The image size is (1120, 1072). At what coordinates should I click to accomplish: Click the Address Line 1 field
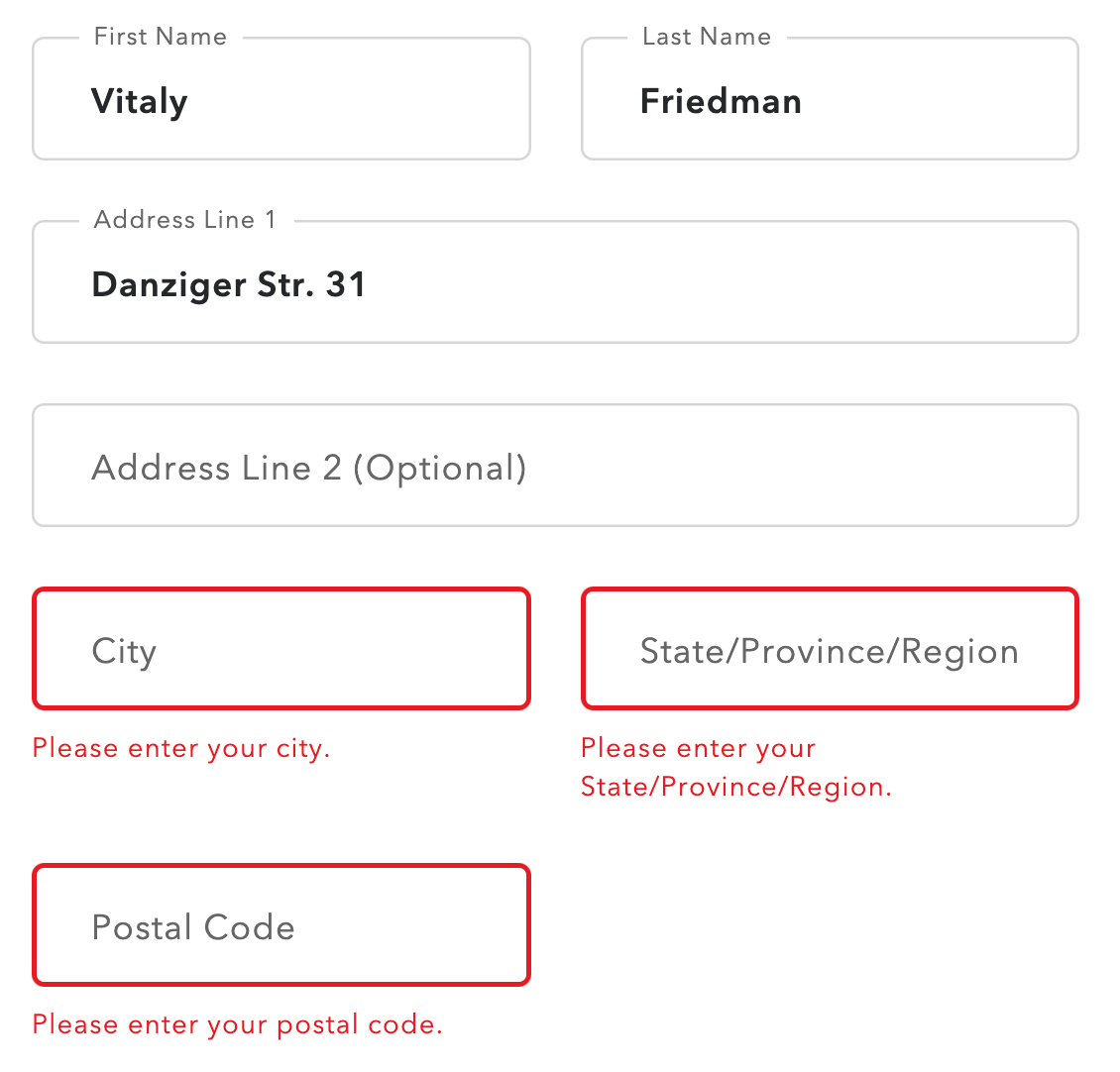coord(555,283)
